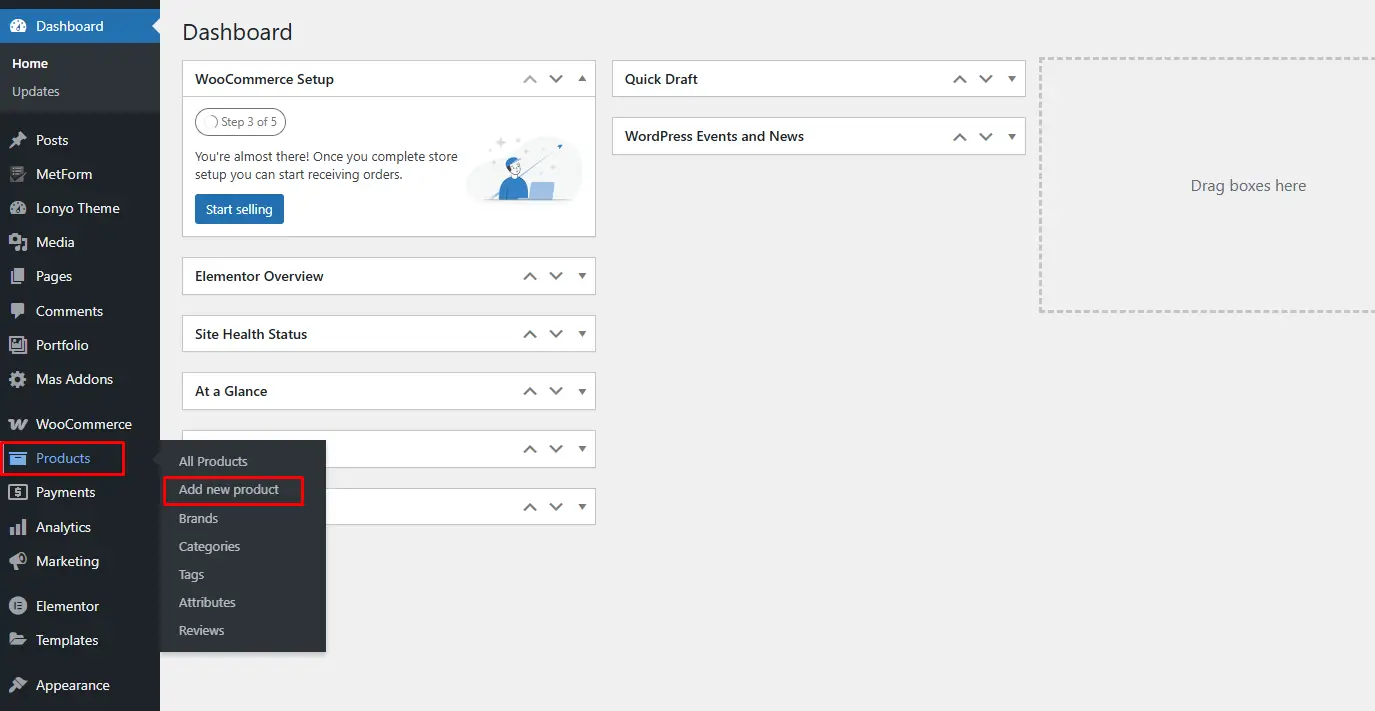Move Elementor Overview box up

tap(530, 276)
